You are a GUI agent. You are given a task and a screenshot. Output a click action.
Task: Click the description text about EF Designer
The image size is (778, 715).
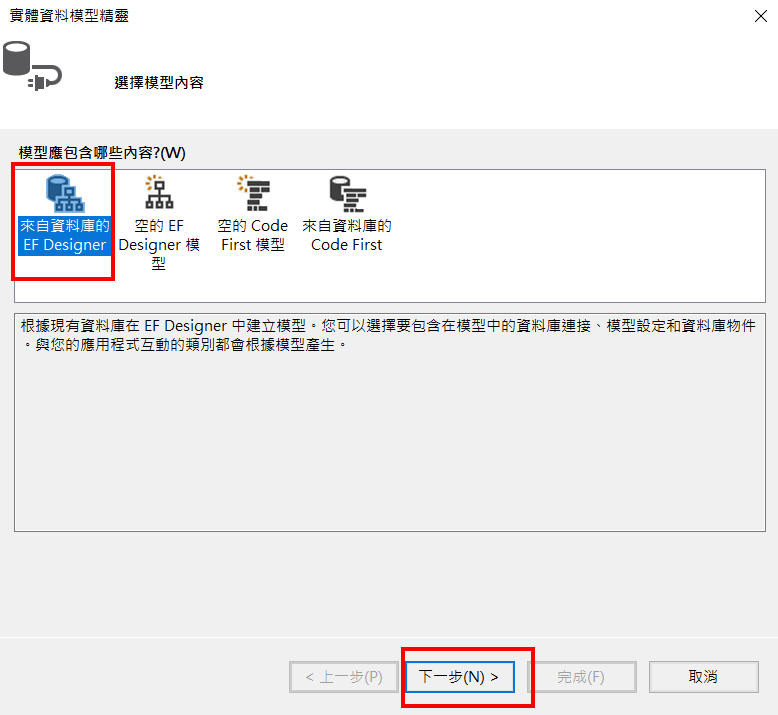[x=388, y=335]
